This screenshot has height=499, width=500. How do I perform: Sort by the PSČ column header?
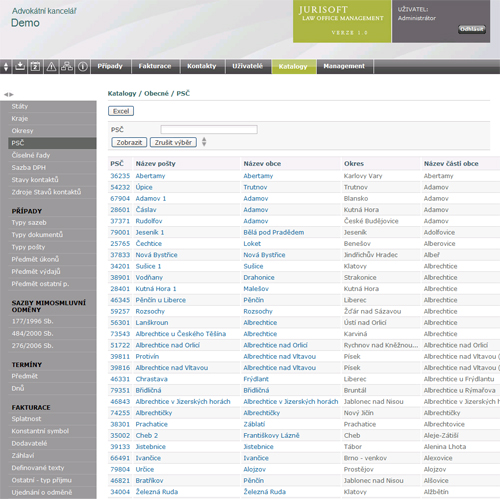[117, 164]
